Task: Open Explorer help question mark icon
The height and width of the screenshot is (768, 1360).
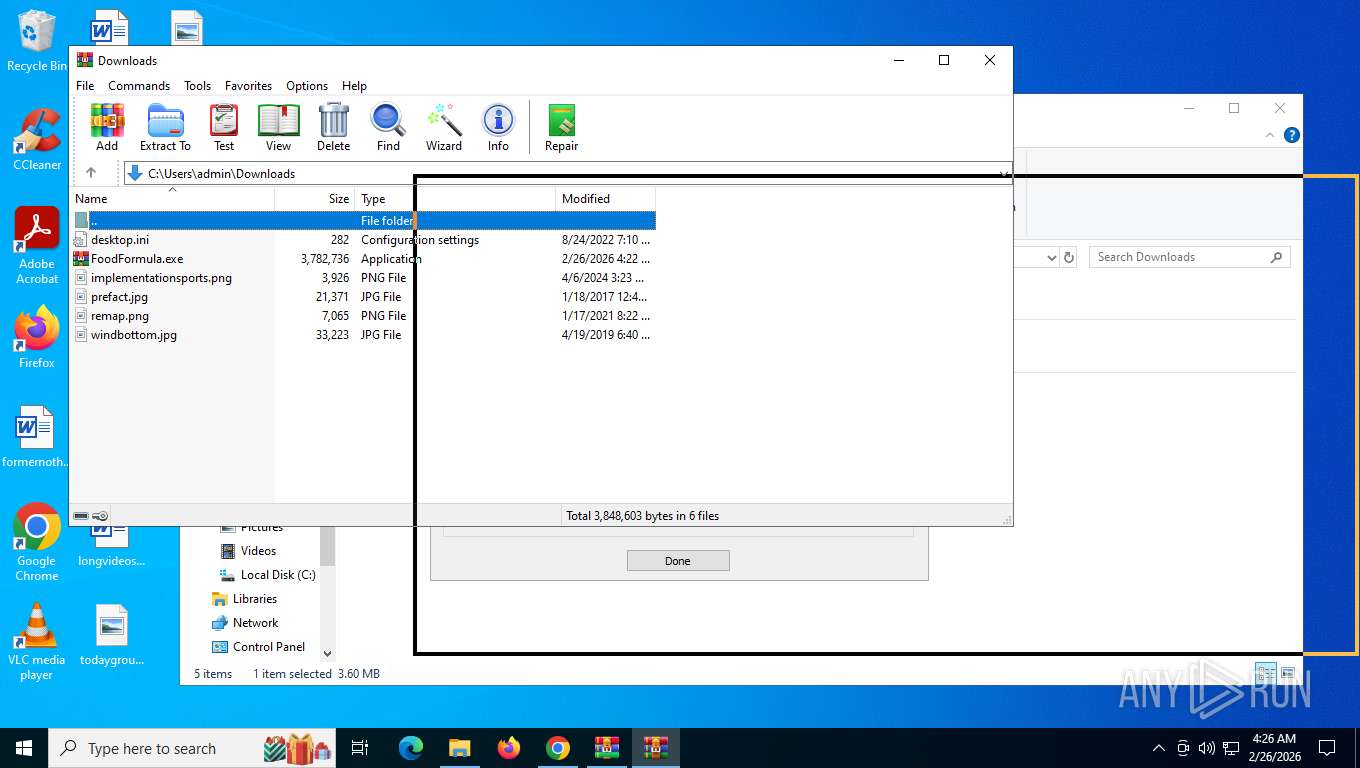Action: coord(1292,135)
